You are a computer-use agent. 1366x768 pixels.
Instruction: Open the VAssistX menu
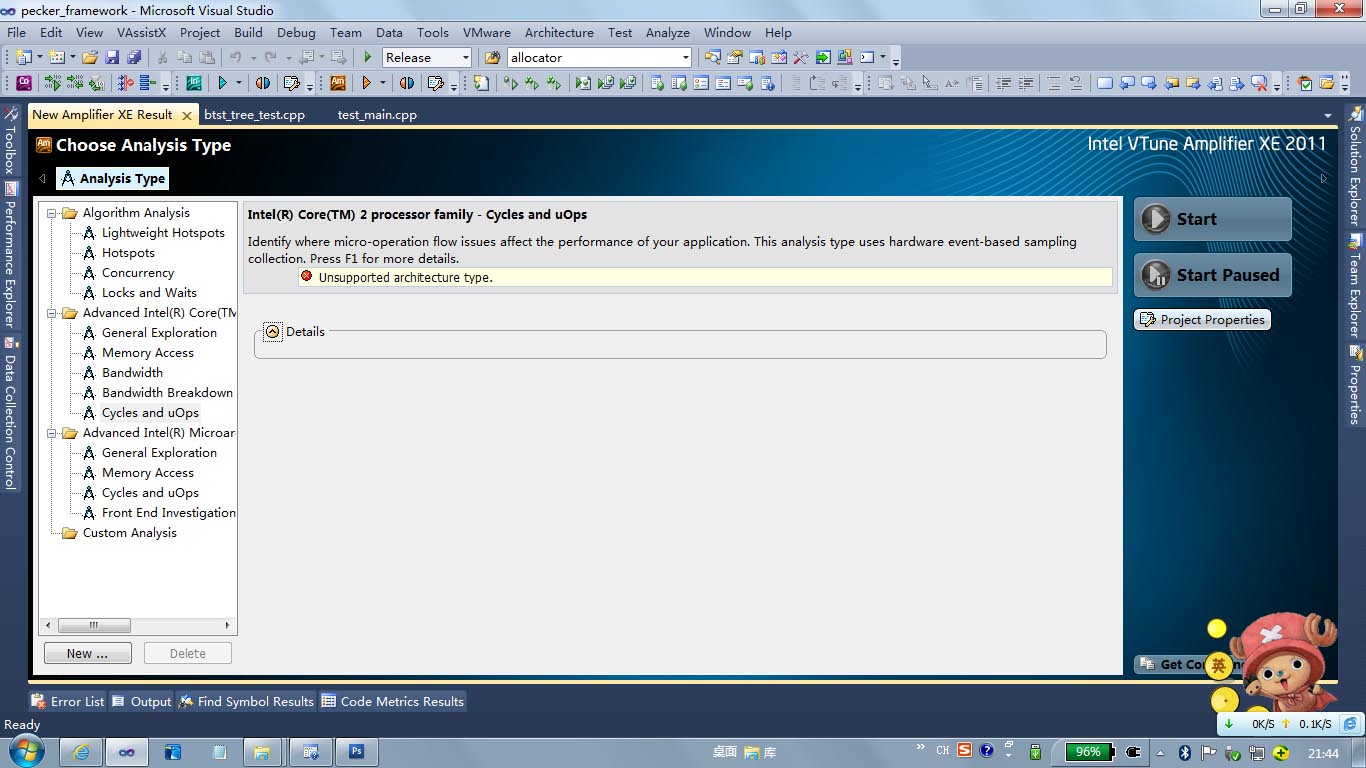click(141, 32)
